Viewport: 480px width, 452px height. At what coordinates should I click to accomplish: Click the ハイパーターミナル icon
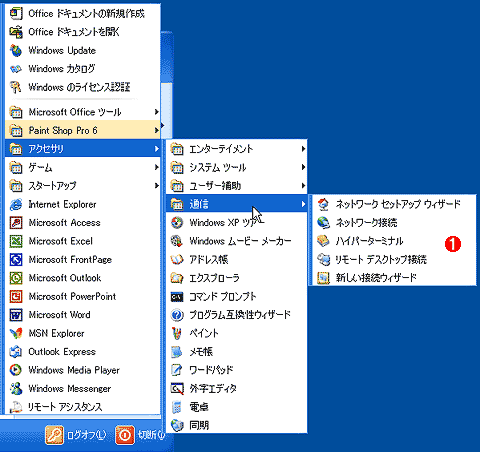click(323, 241)
